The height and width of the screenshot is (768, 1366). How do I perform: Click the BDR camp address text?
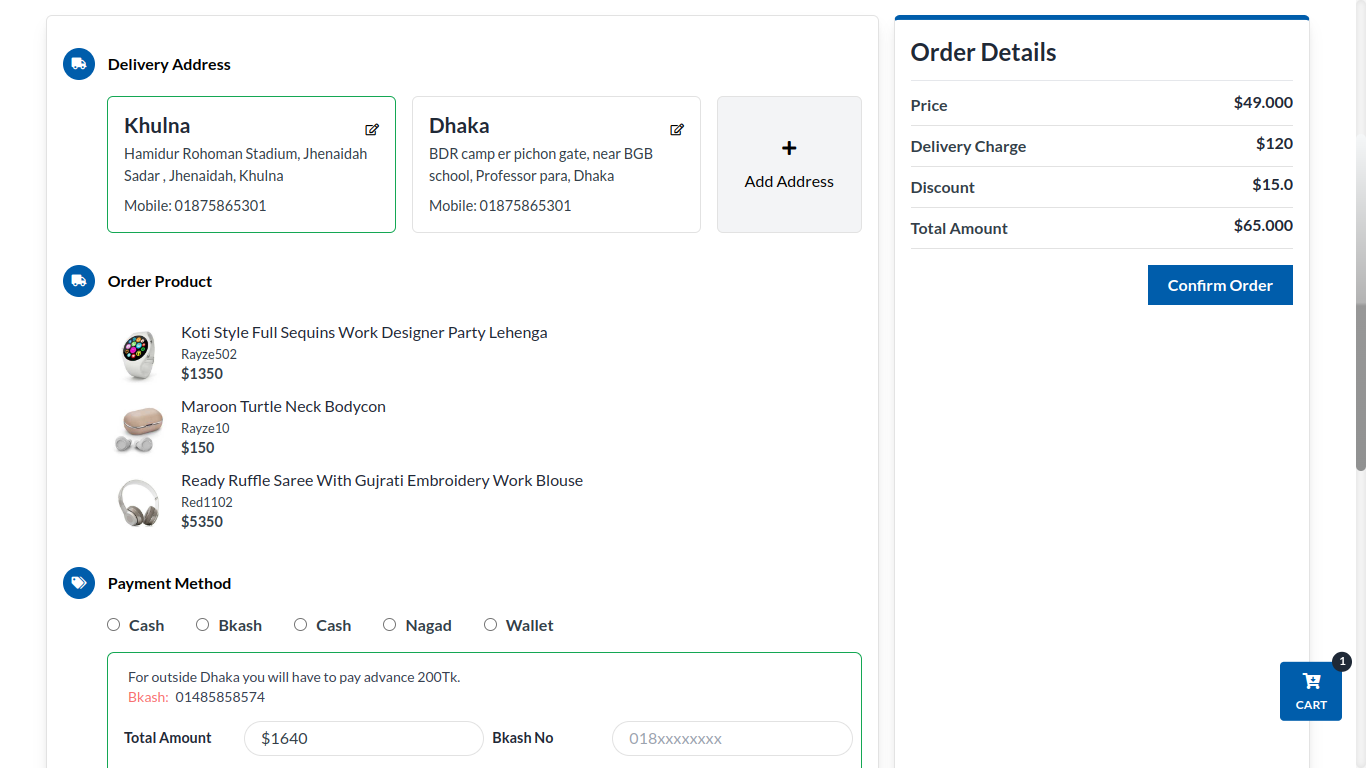[x=541, y=165]
